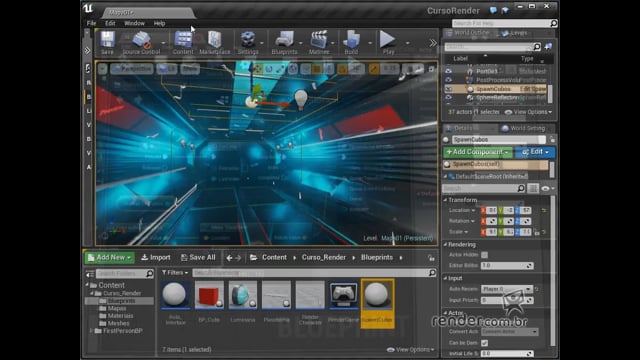Open the viewport Show menu
Screen dimensions: 640x360
(x=190, y=69)
